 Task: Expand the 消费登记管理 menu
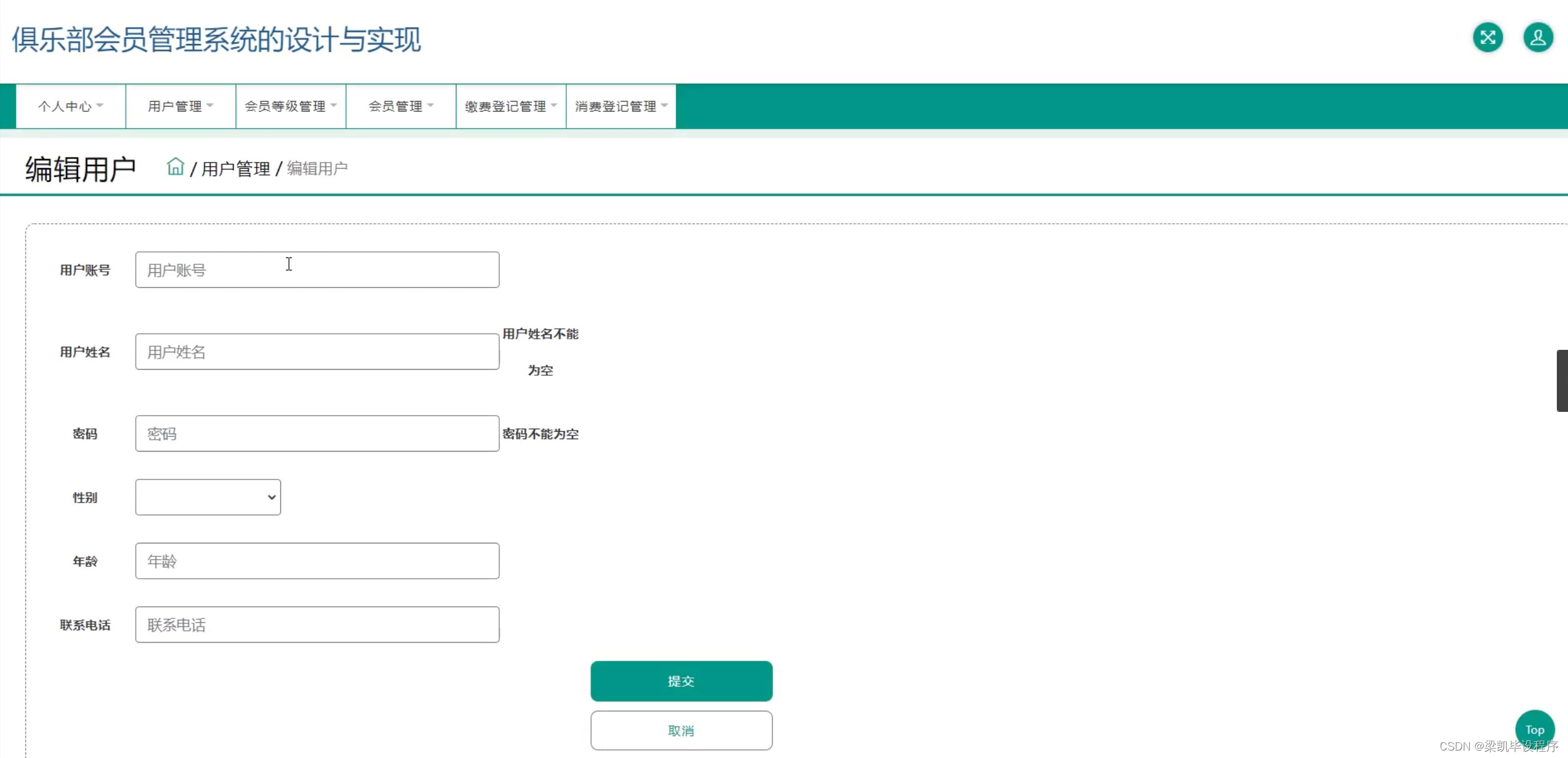pyautogui.click(x=621, y=106)
